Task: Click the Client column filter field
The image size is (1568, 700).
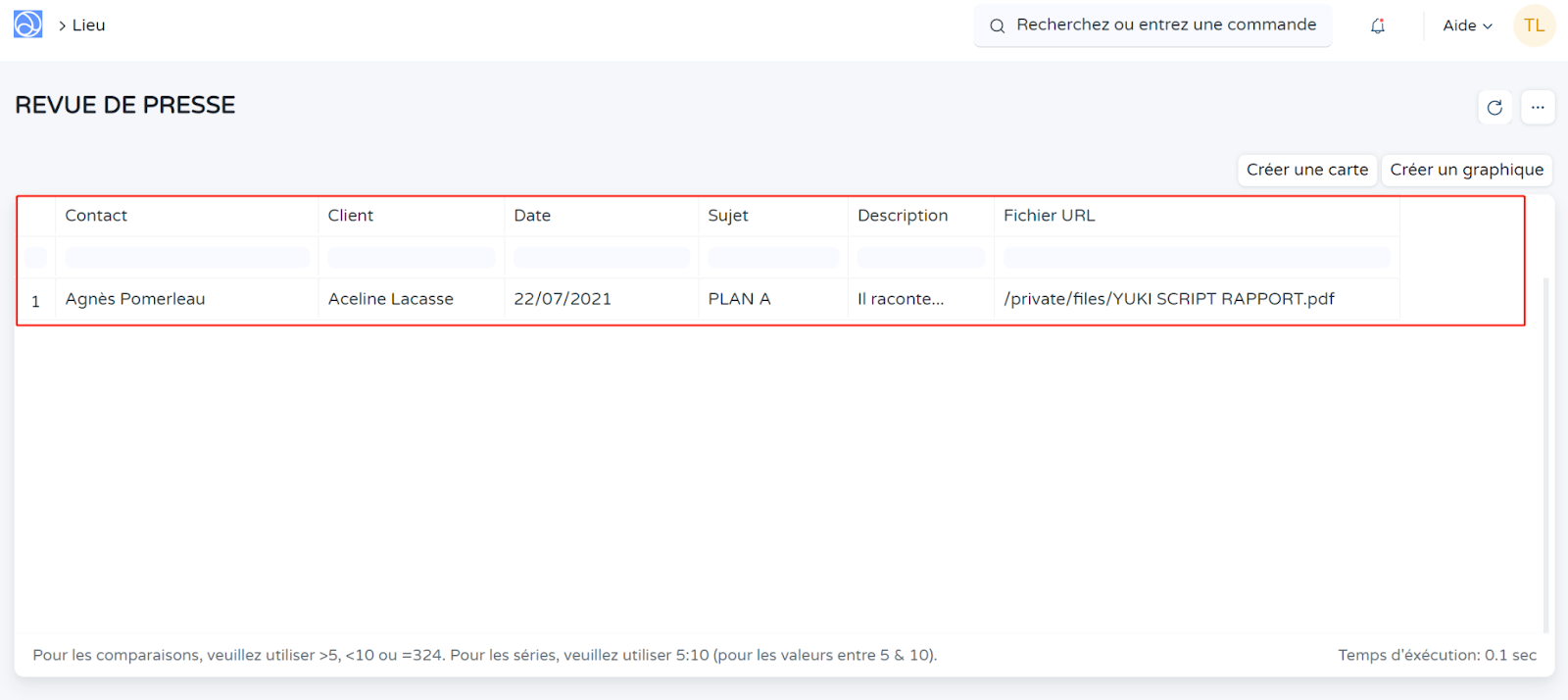Action: point(411,258)
